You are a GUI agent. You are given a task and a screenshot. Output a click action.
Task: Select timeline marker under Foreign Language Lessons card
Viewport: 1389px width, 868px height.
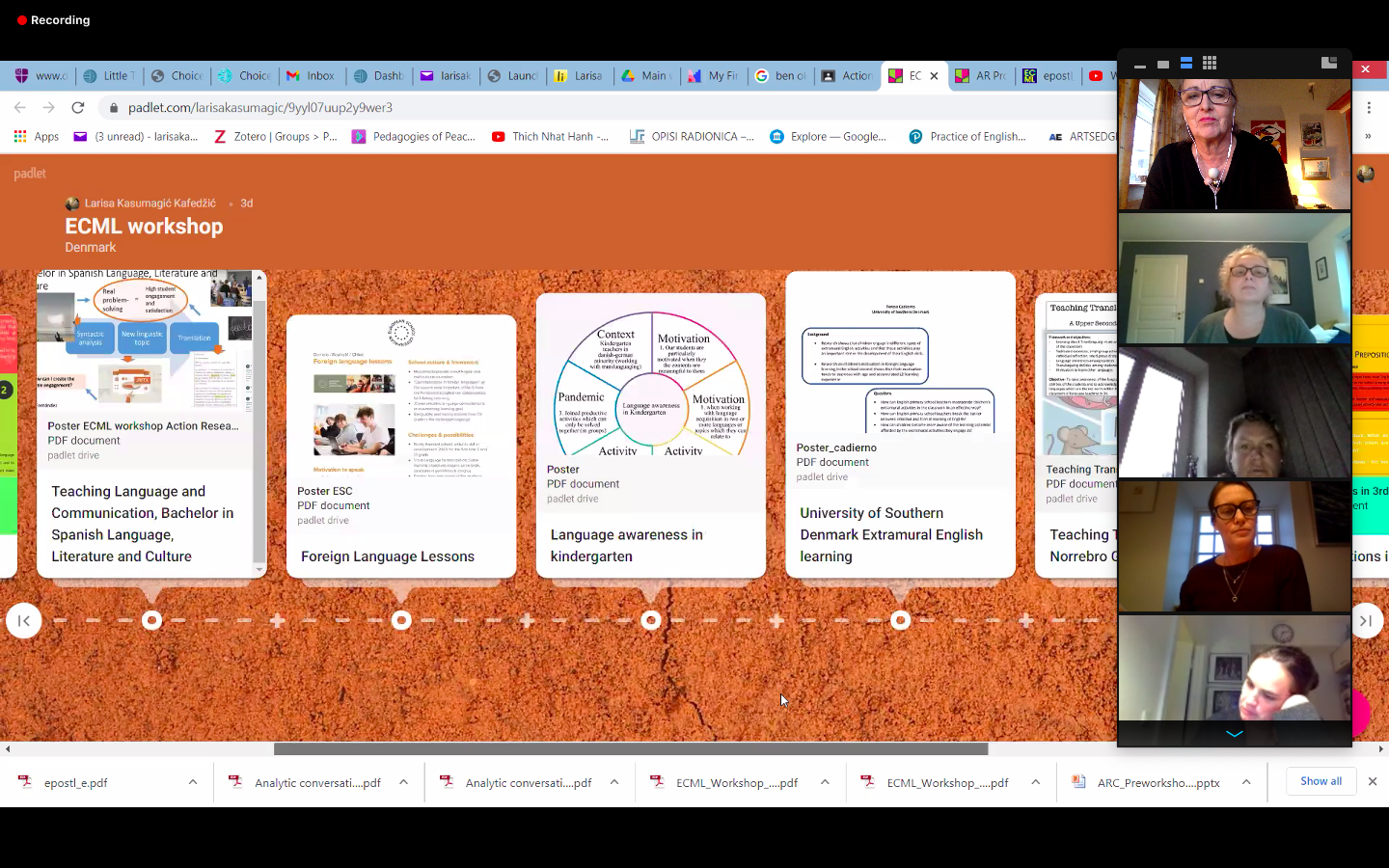coord(402,621)
